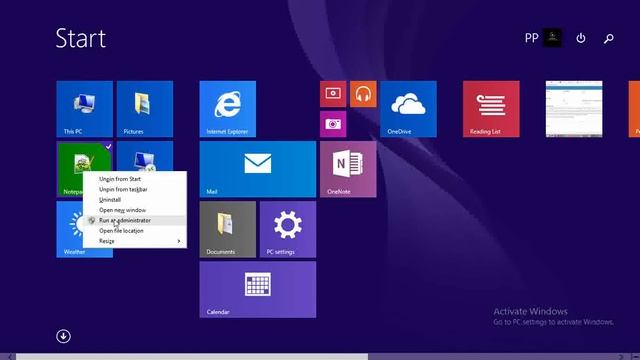Viewport: 640px width, 360px height.
Task: Open the Mail tile
Action: [258, 169]
